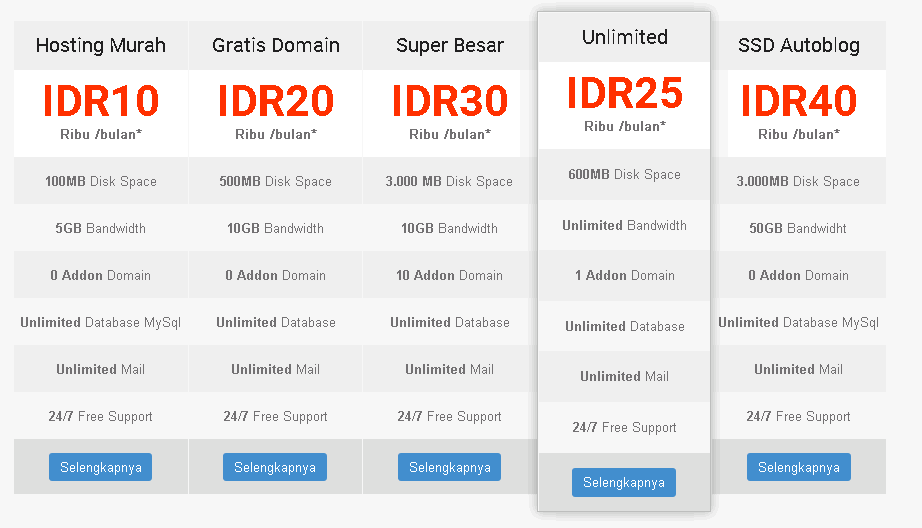This screenshot has height=528, width=922.
Task: Click Unlimited Database in Super Besar
Action: (x=450, y=322)
